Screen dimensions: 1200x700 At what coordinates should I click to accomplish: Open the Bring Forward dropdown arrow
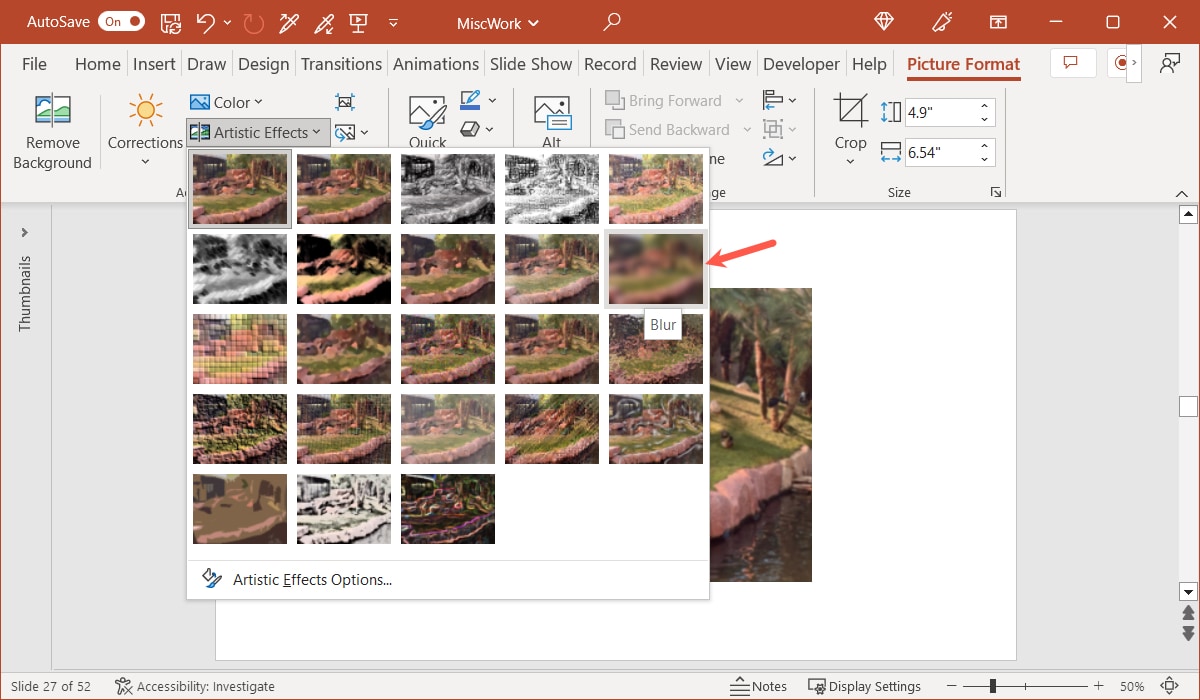(737, 100)
